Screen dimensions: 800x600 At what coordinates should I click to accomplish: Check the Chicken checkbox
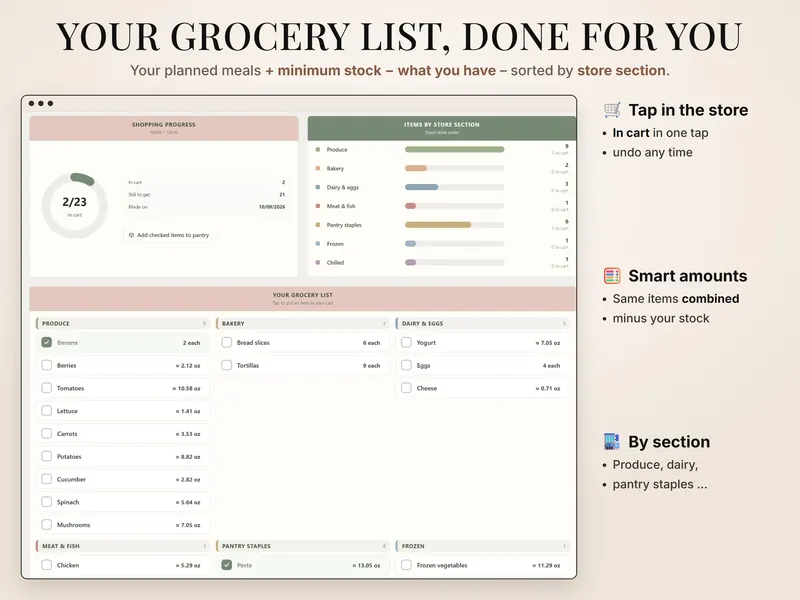click(x=46, y=565)
